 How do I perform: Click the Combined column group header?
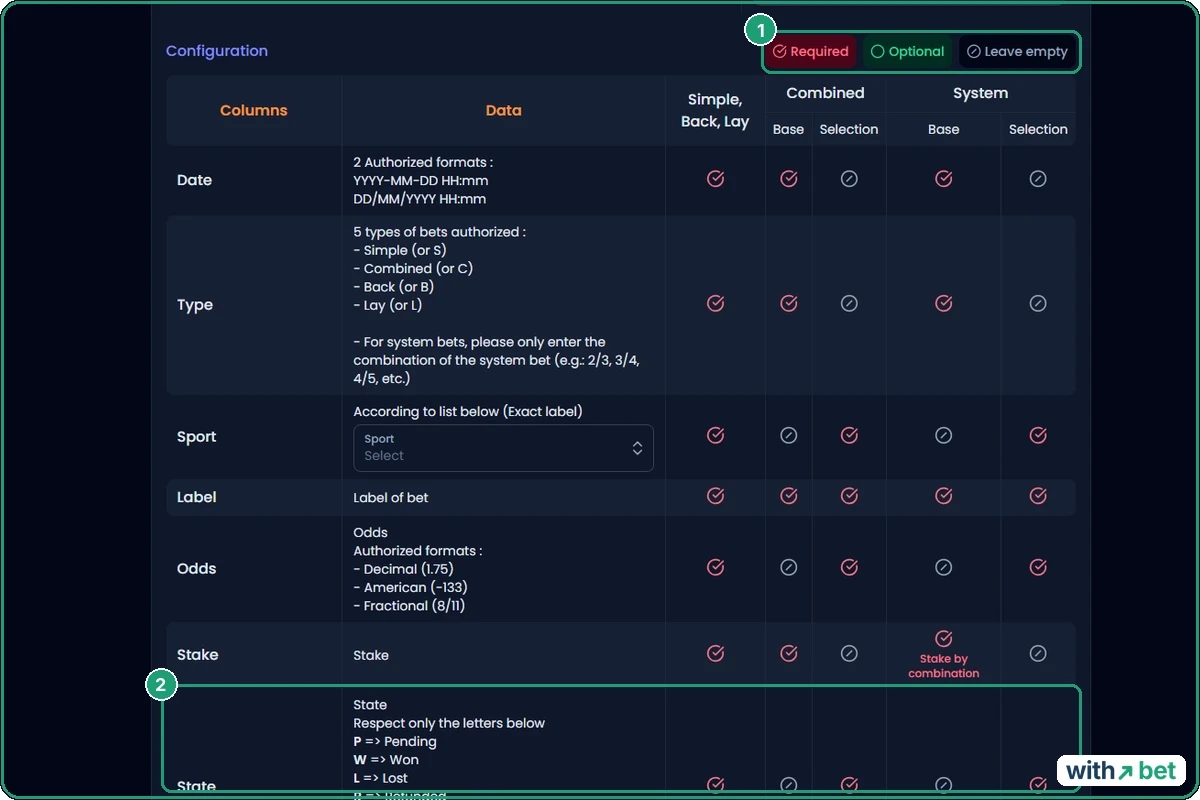(825, 93)
